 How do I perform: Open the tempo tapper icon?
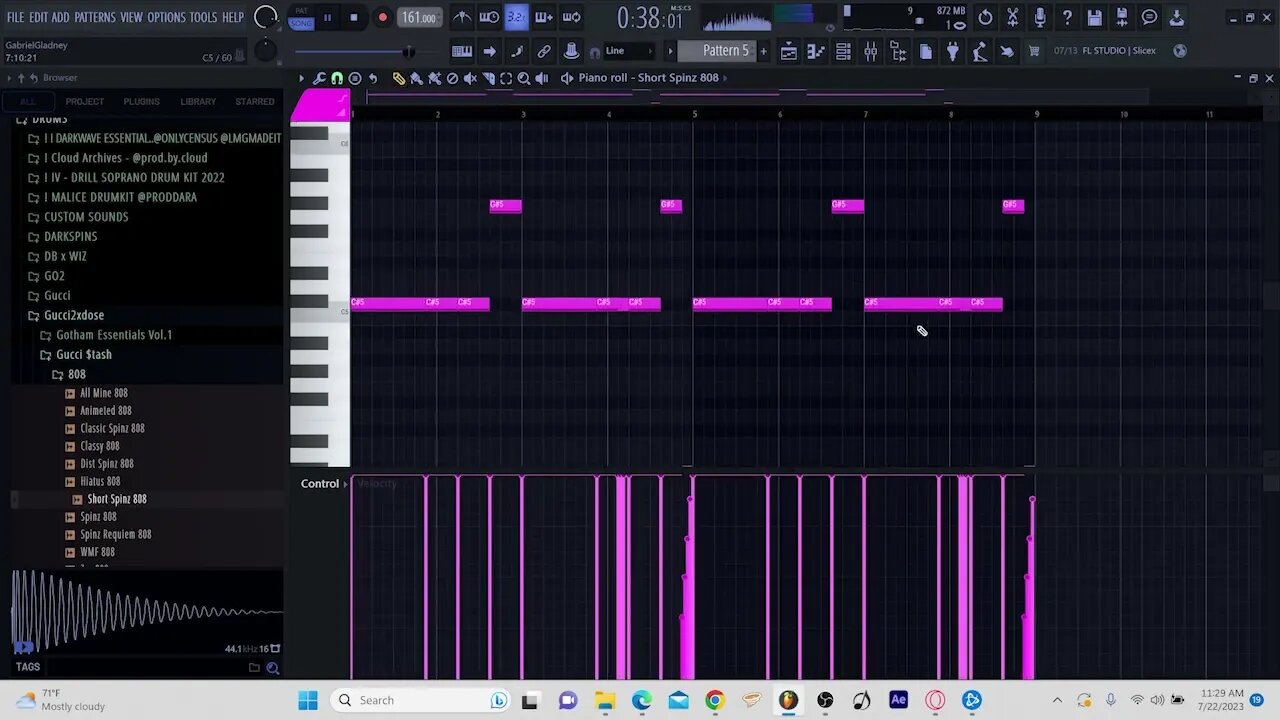click(x=980, y=51)
